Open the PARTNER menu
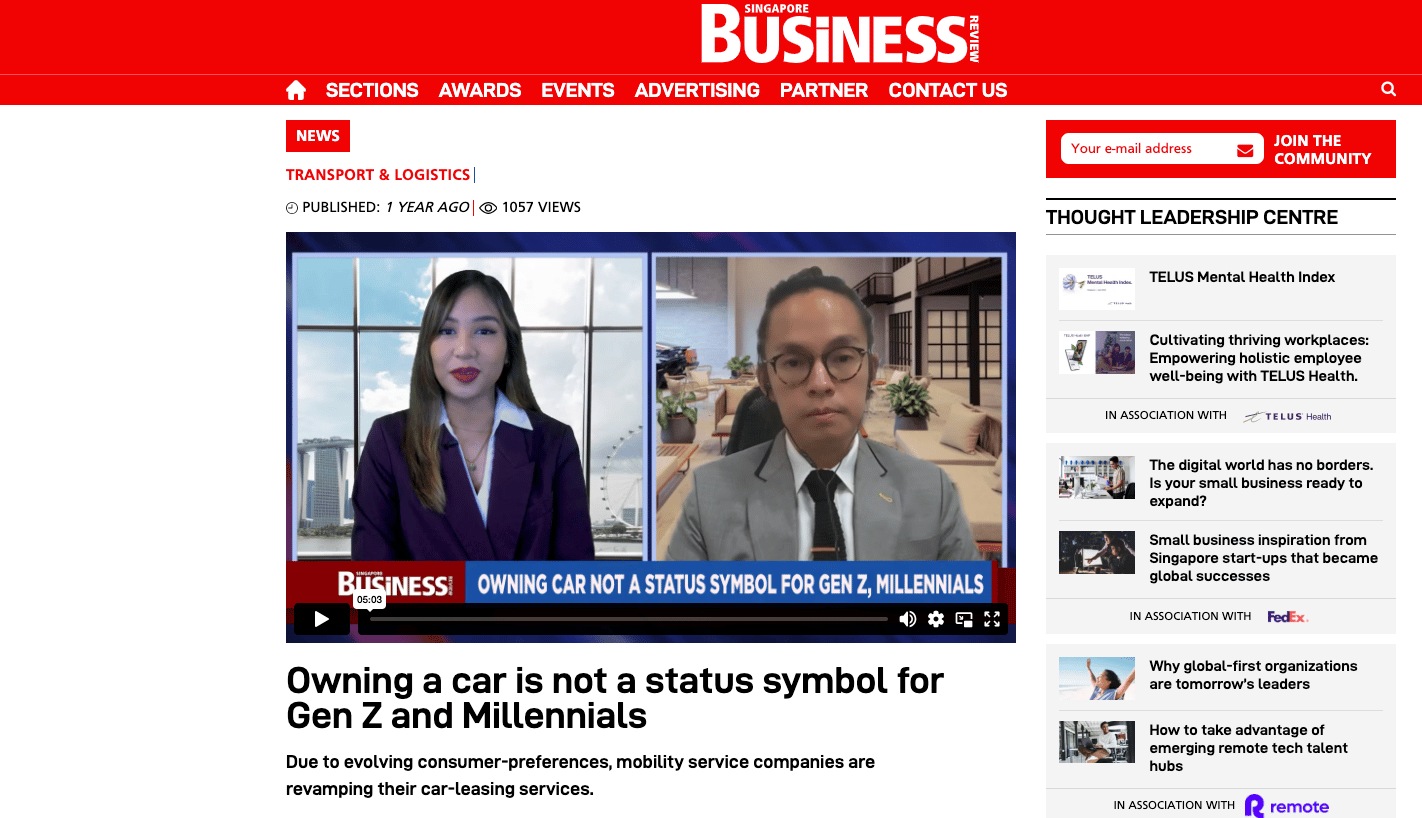1422x818 pixels. point(824,90)
